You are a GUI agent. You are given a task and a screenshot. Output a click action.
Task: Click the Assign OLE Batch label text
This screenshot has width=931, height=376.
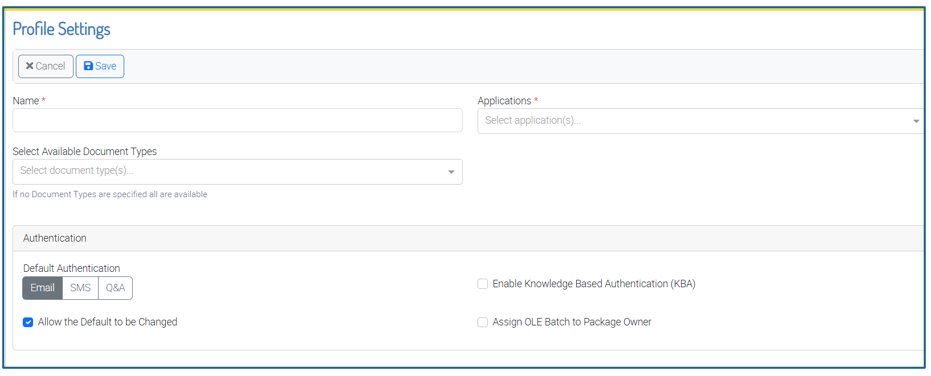pyautogui.click(x=572, y=322)
